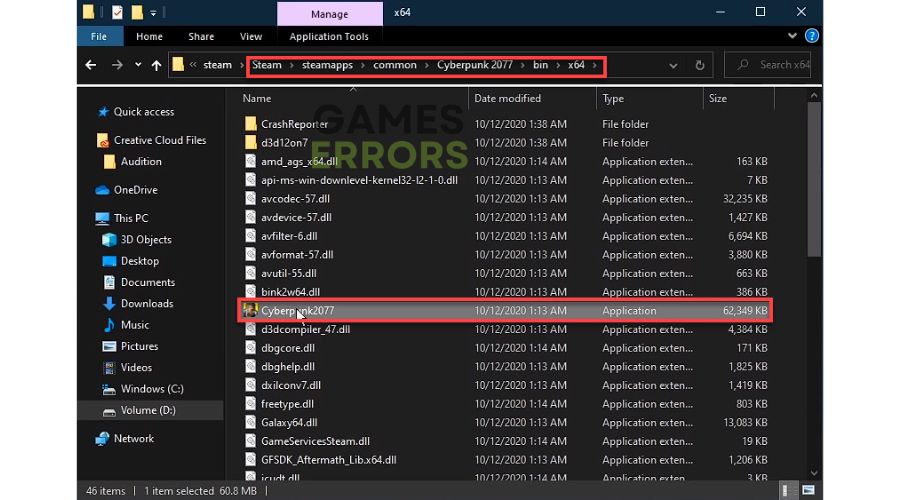Click the Properties quick access toolbar icon
Viewport: 900px width, 500px height.
[117, 12]
